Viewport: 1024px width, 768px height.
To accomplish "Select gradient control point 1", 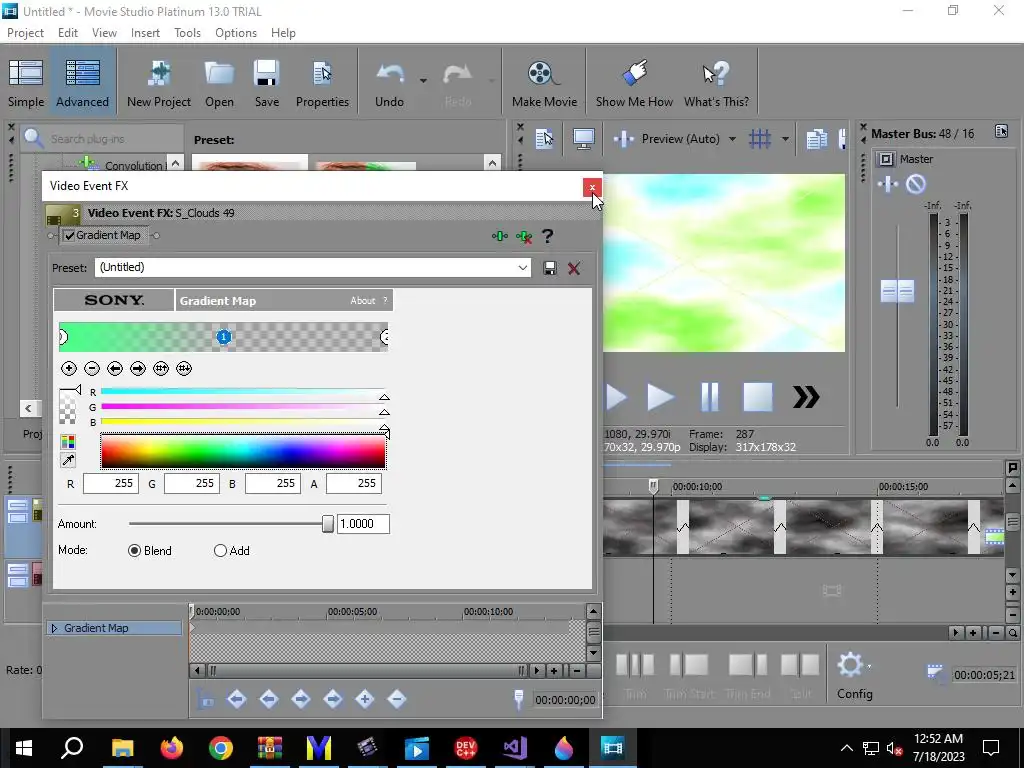I will tap(223, 337).
